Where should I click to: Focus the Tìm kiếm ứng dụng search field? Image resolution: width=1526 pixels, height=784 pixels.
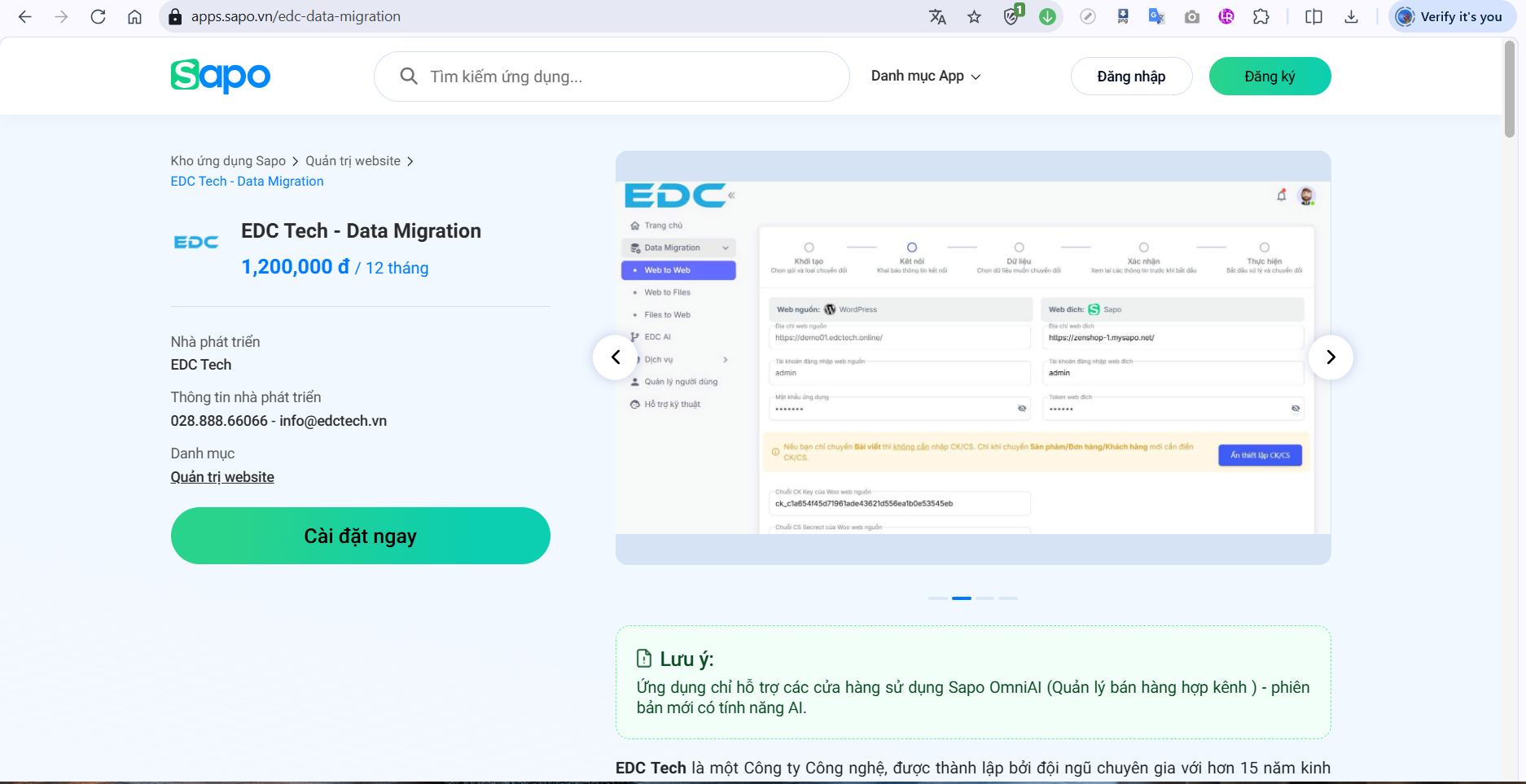tap(612, 77)
